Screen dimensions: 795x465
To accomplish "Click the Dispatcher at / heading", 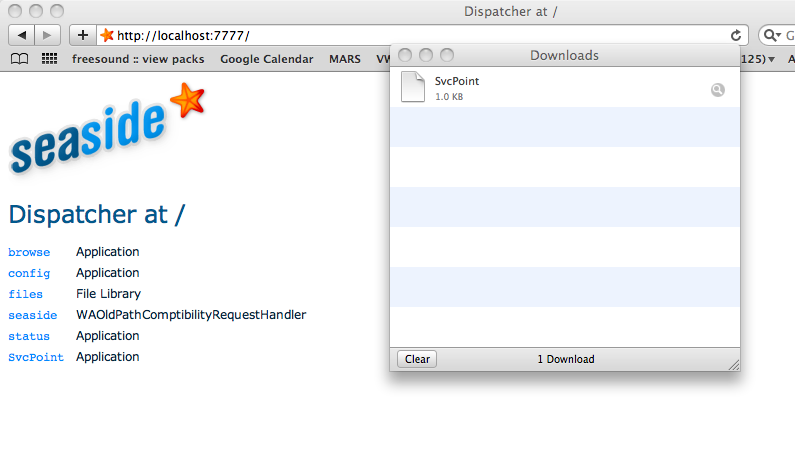I will [x=97, y=214].
